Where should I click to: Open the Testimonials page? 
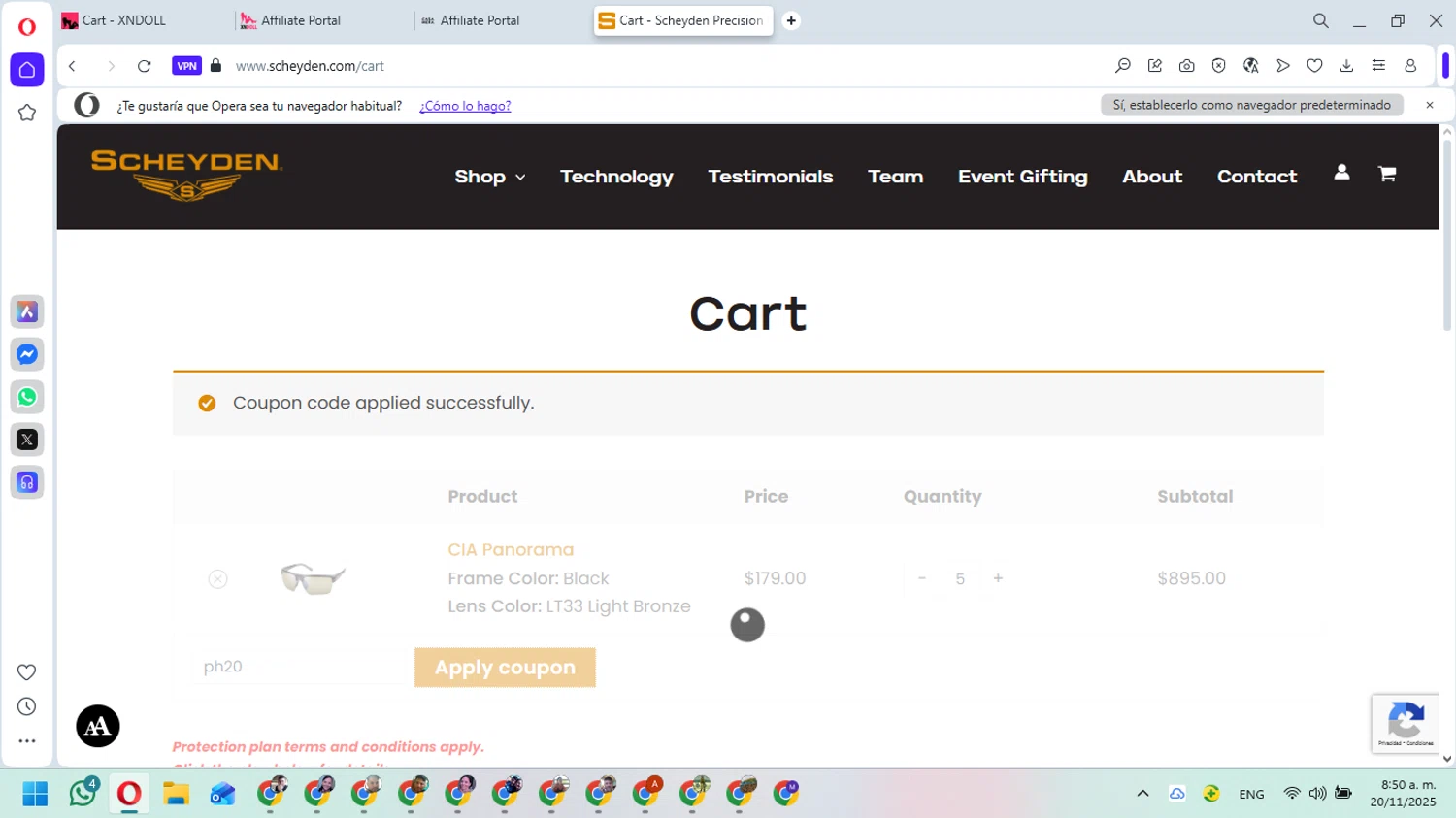pos(771,177)
